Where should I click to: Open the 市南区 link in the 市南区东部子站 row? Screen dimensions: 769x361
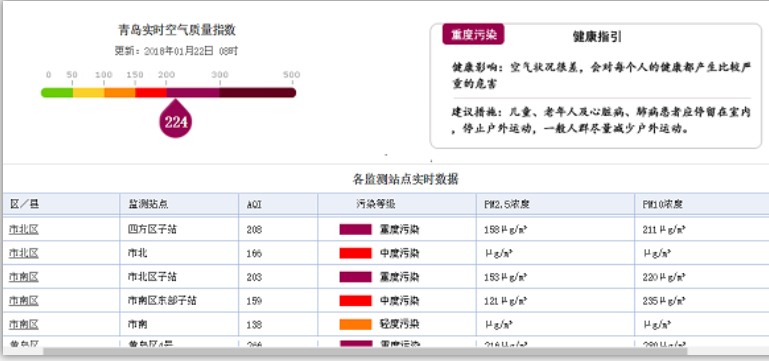(x=24, y=300)
